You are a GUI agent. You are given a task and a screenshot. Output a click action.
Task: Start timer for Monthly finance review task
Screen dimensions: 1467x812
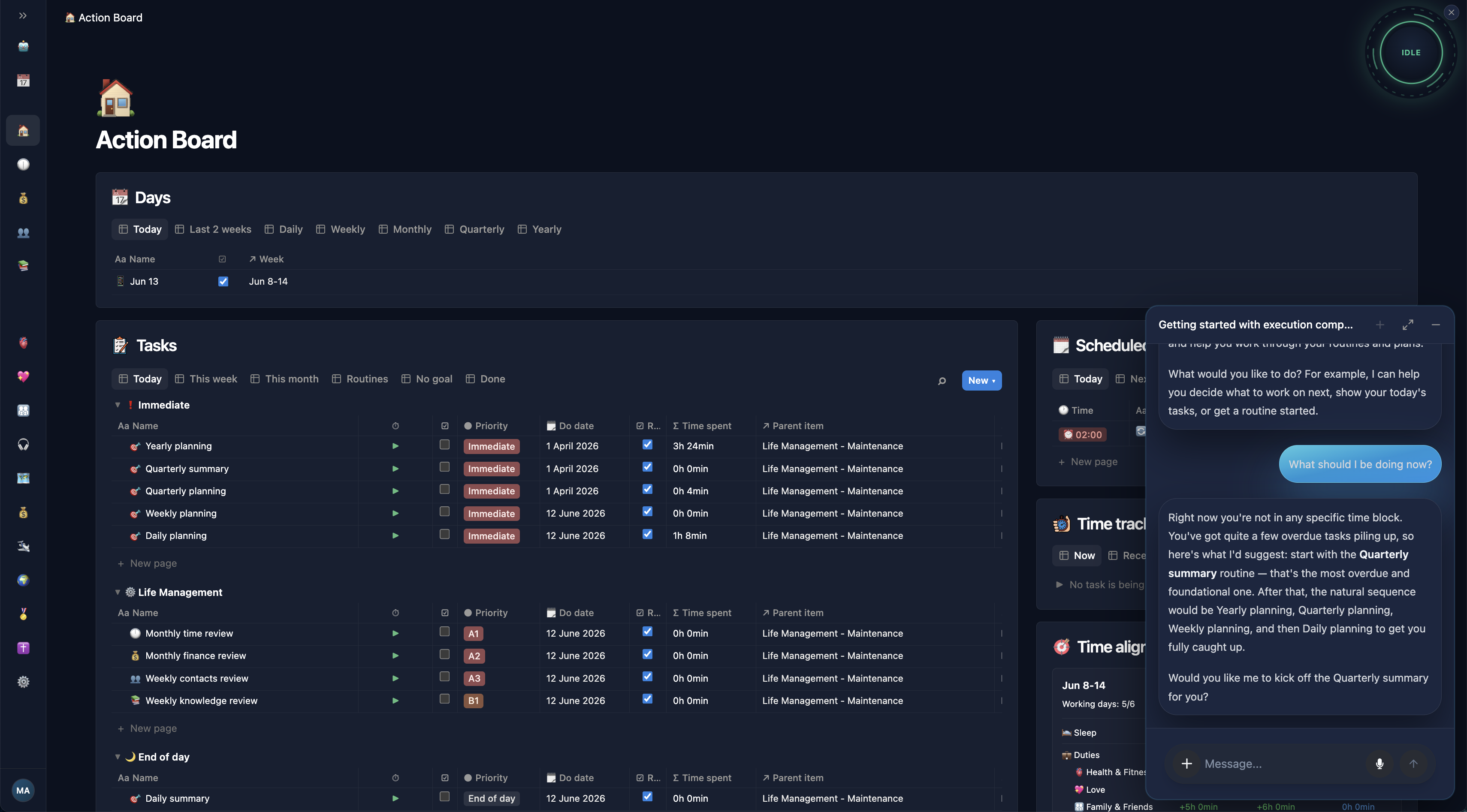click(x=395, y=656)
